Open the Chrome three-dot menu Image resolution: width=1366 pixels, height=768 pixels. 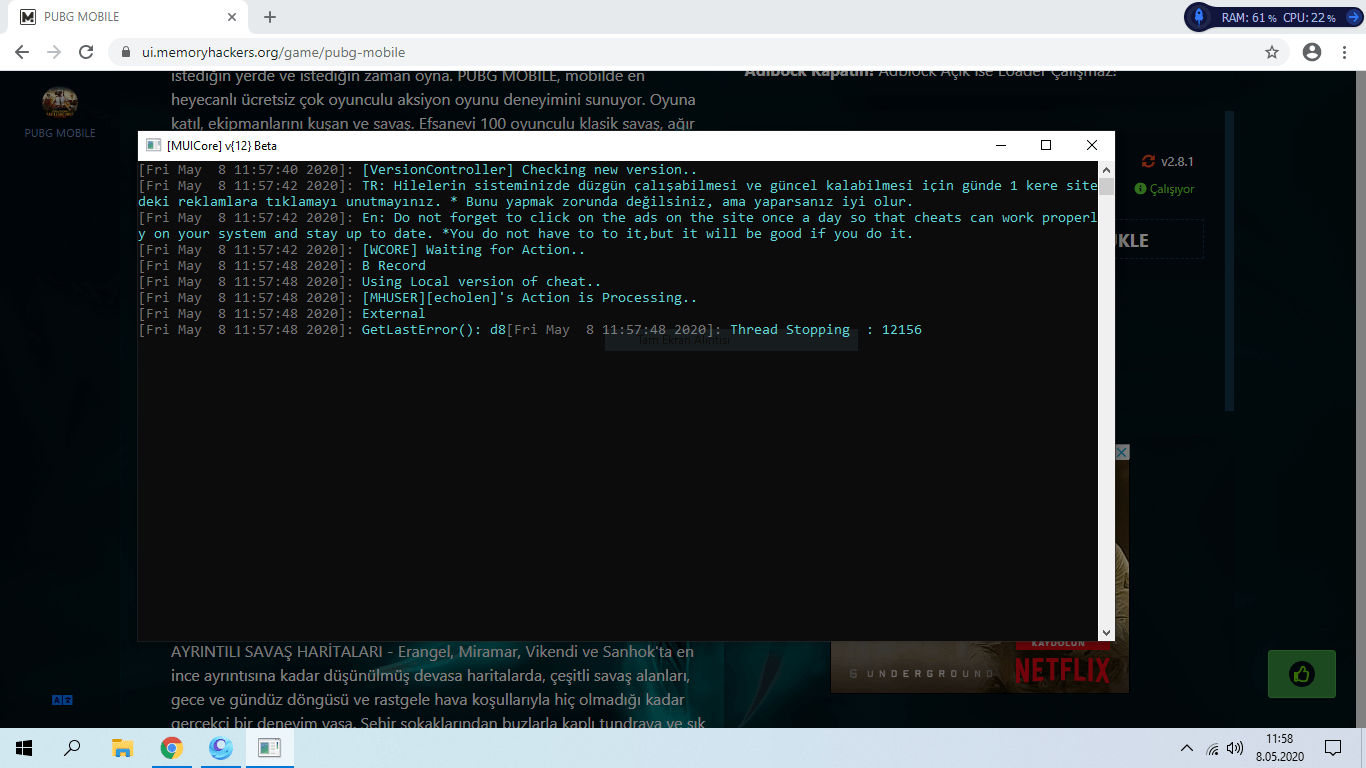[x=1344, y=52]
